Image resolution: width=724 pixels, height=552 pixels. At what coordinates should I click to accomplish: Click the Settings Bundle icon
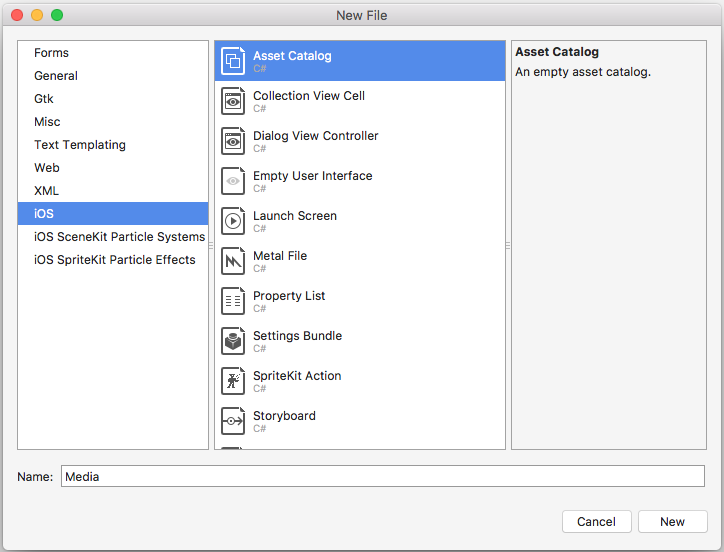pyautogui.click(x=233, y=341)
